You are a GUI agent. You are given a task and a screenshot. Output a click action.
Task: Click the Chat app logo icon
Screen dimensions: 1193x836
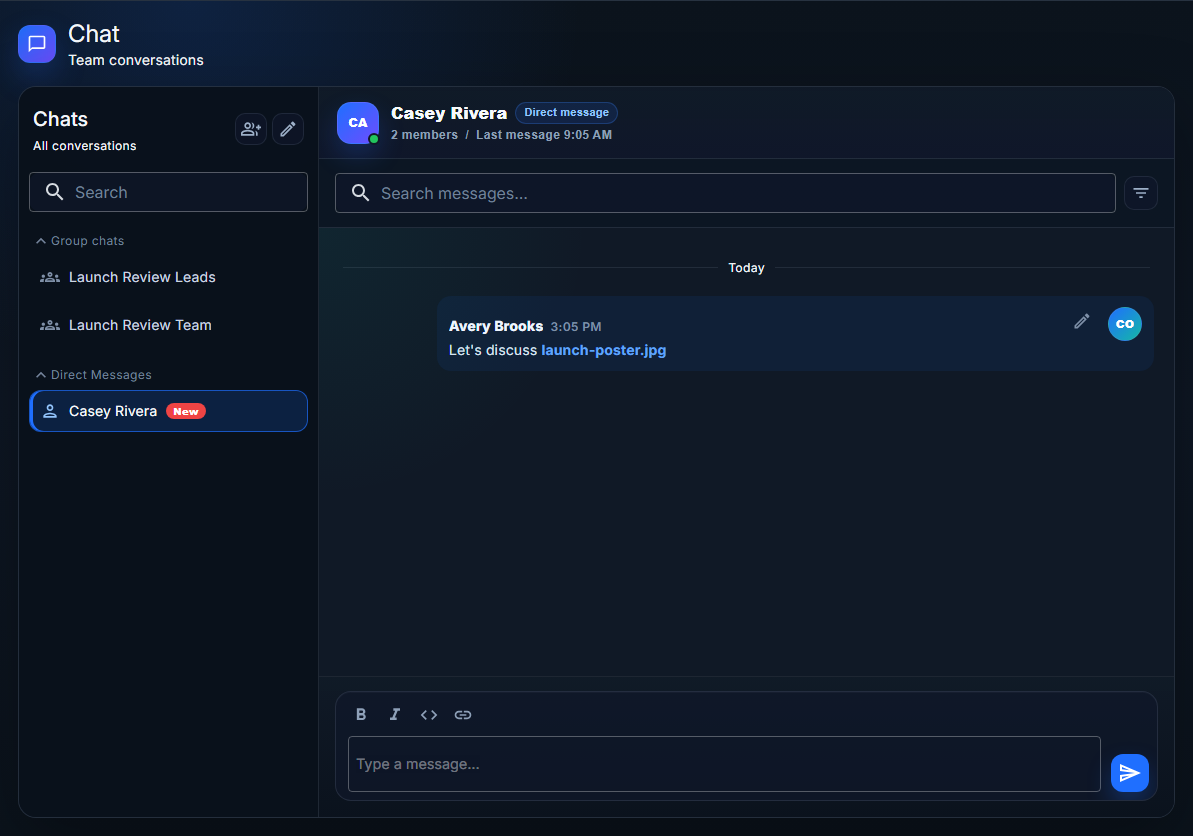[37, 44]
